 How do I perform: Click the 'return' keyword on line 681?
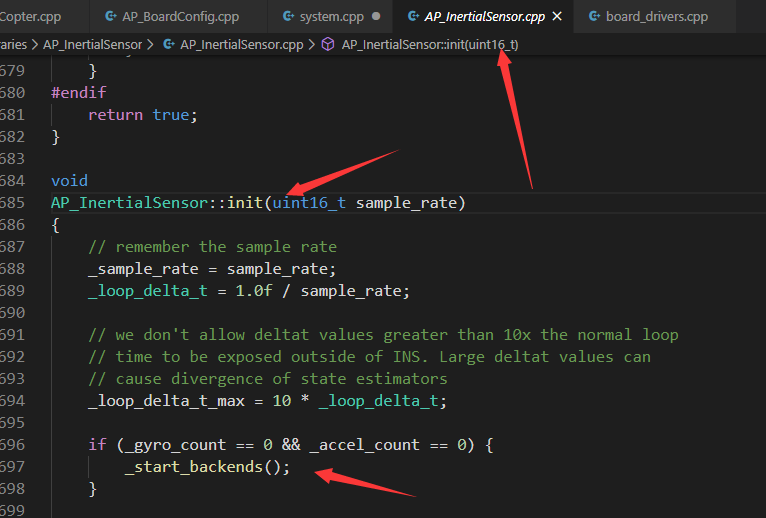pos(115,114)
